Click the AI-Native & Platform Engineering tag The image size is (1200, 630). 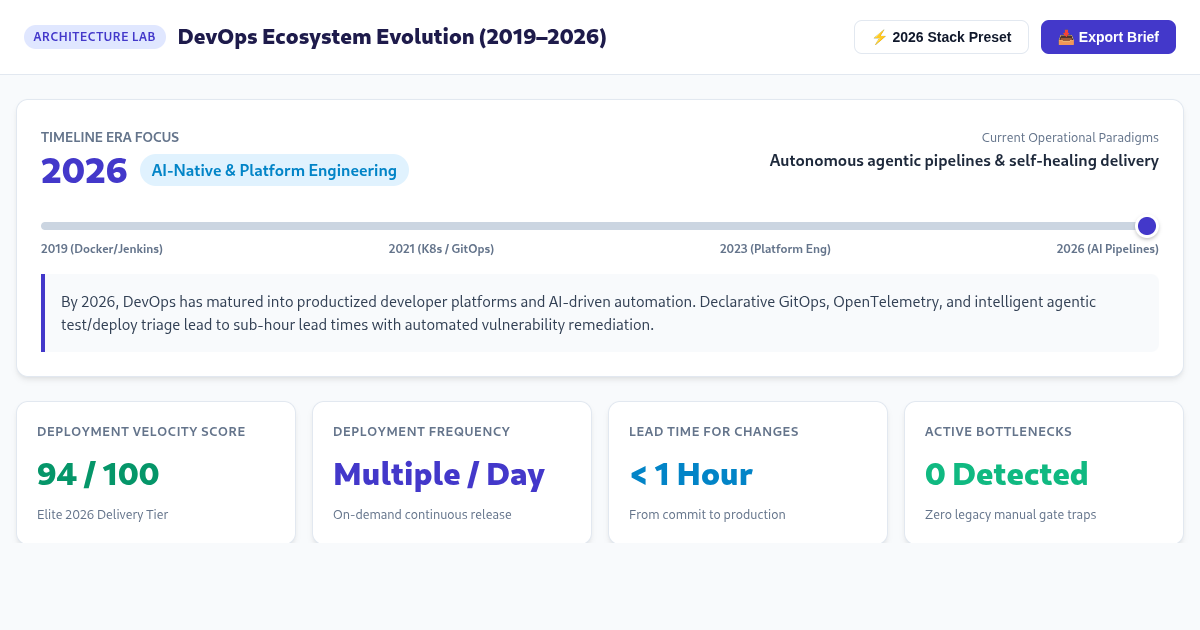(274, 170)
